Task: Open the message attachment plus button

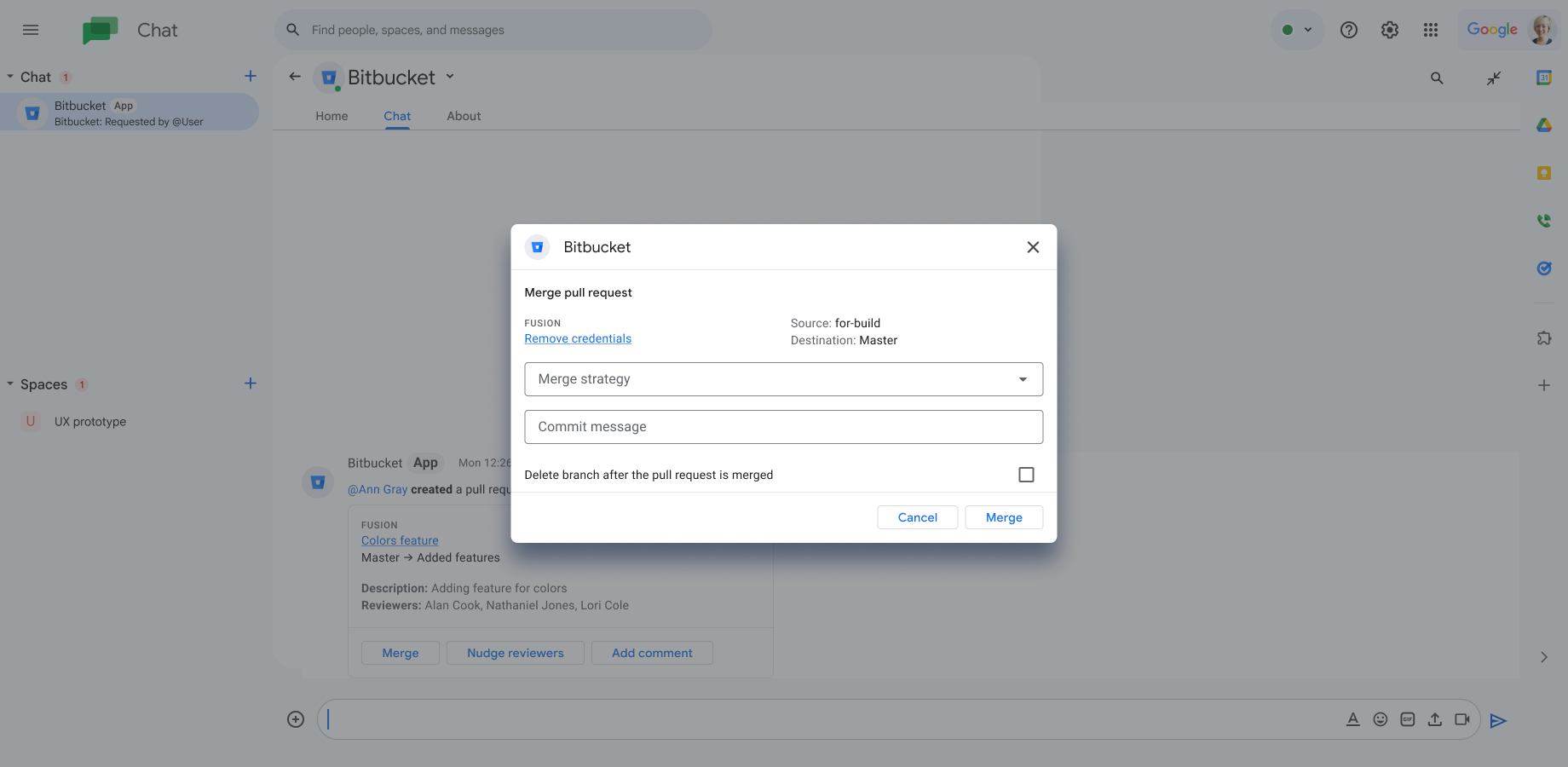Action: click(x=296, y=719)
